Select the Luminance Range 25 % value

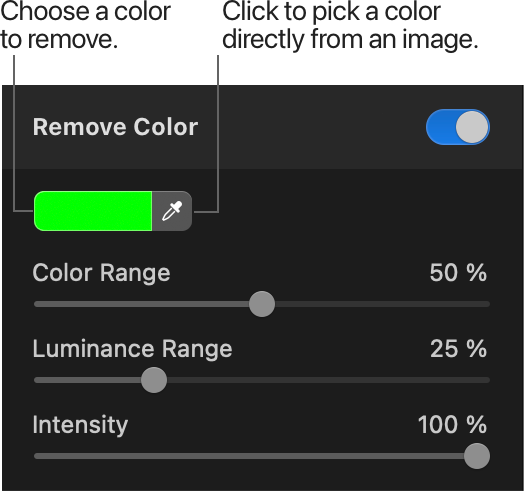[458, 349]
